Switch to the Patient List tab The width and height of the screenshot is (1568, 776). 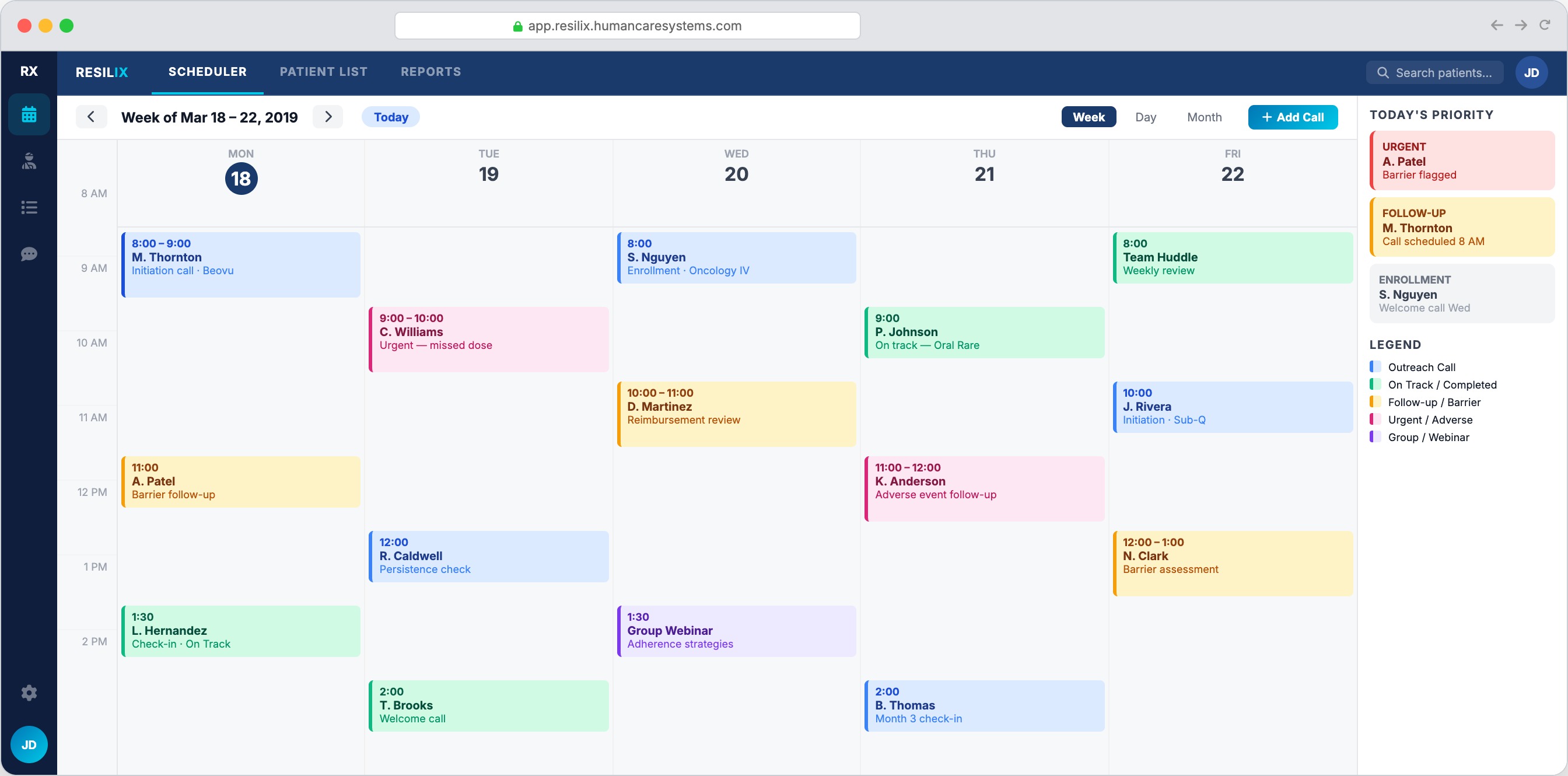pos(323,72)
